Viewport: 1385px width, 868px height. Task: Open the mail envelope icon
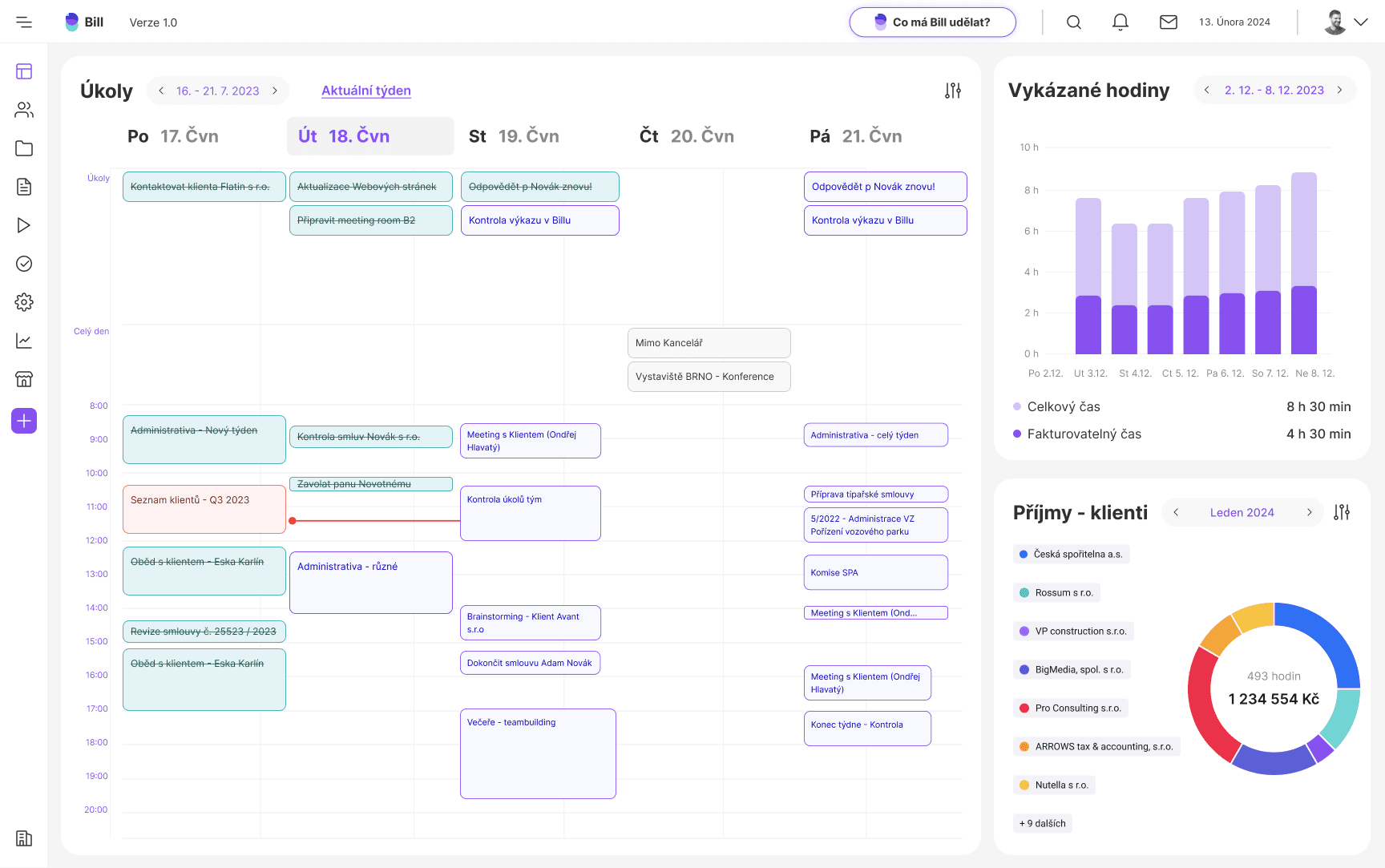[x=1169, y=22]
